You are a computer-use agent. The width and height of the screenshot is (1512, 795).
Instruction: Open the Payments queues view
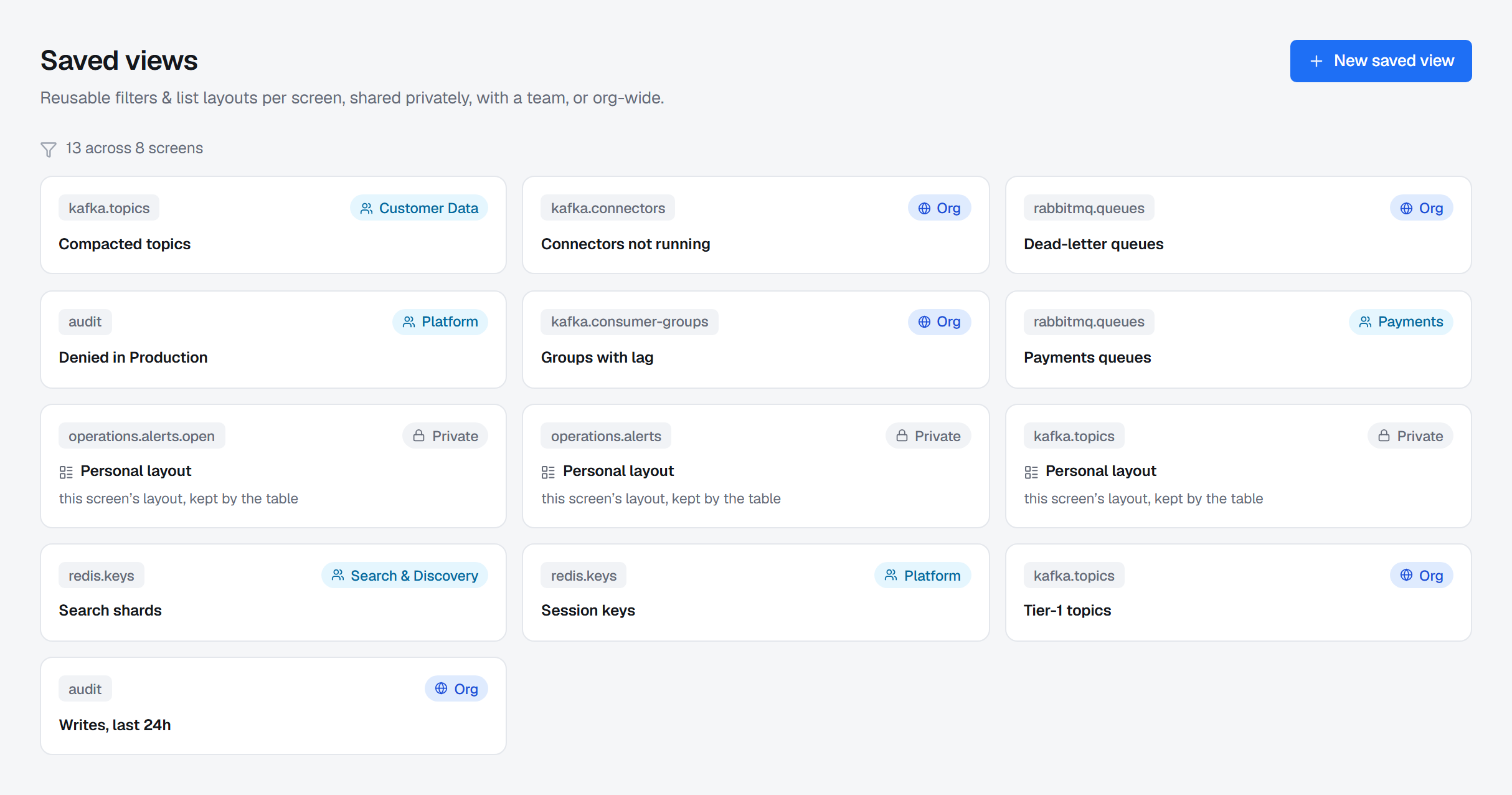pyautogui.click(x=1238, y=340)
